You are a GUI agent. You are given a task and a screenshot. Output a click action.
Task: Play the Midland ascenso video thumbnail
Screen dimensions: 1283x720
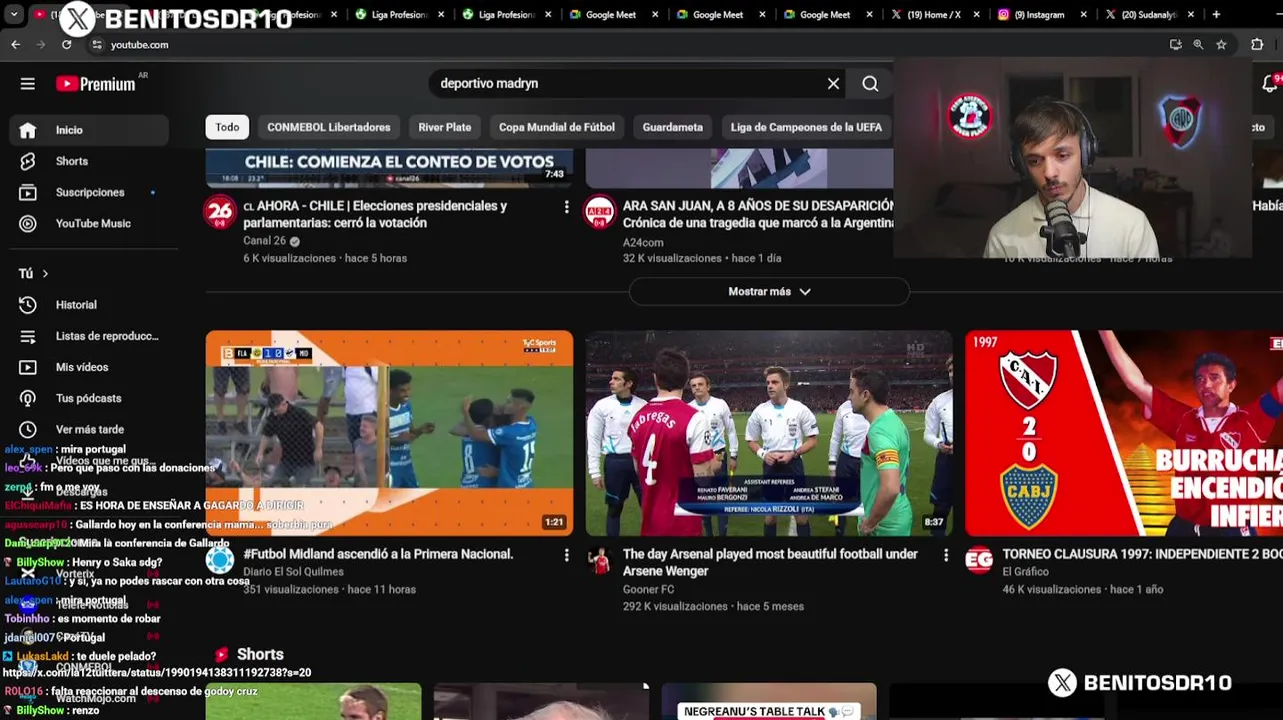click(x=389, y=433)
